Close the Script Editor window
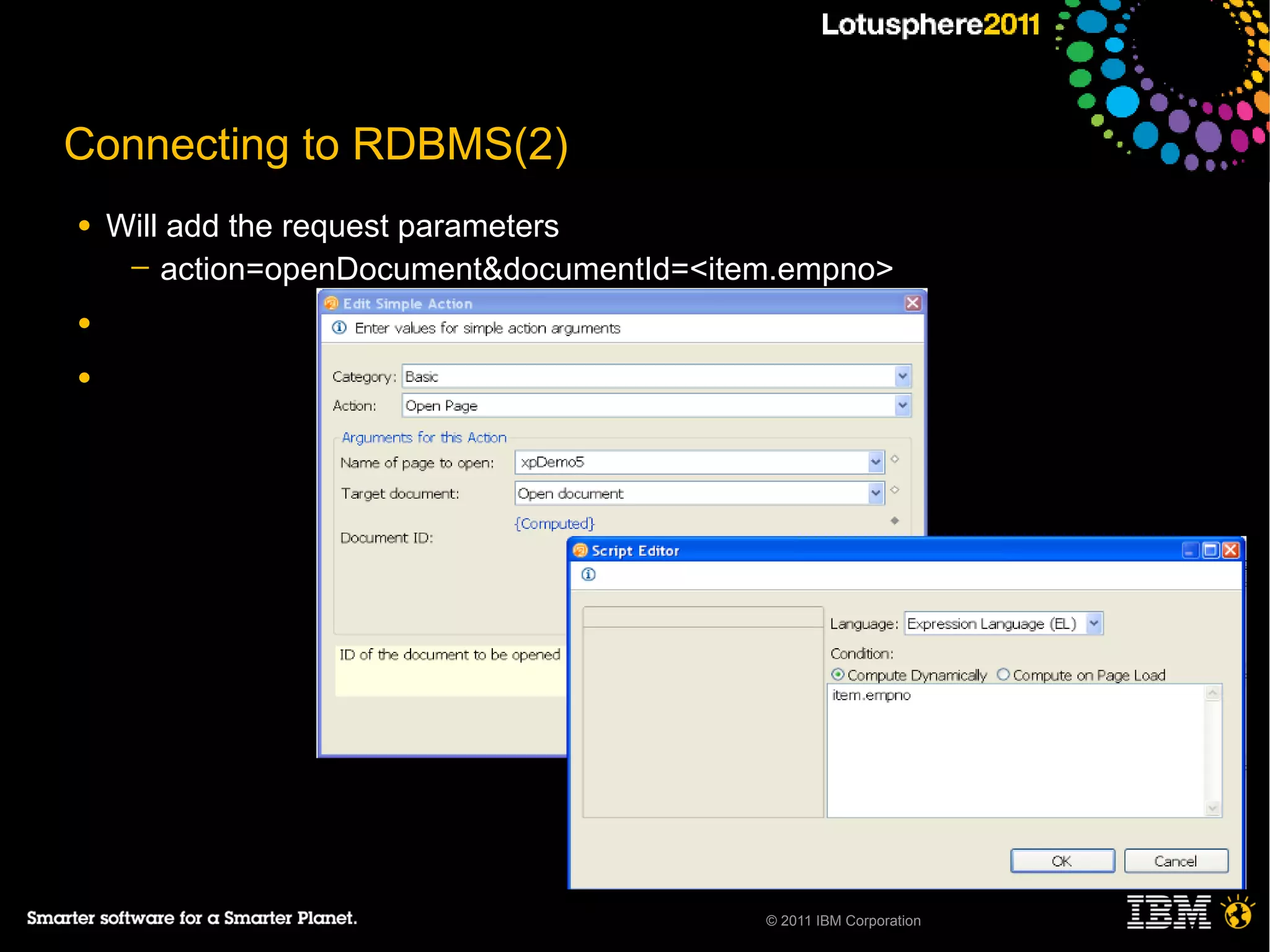 (1231, 550)
